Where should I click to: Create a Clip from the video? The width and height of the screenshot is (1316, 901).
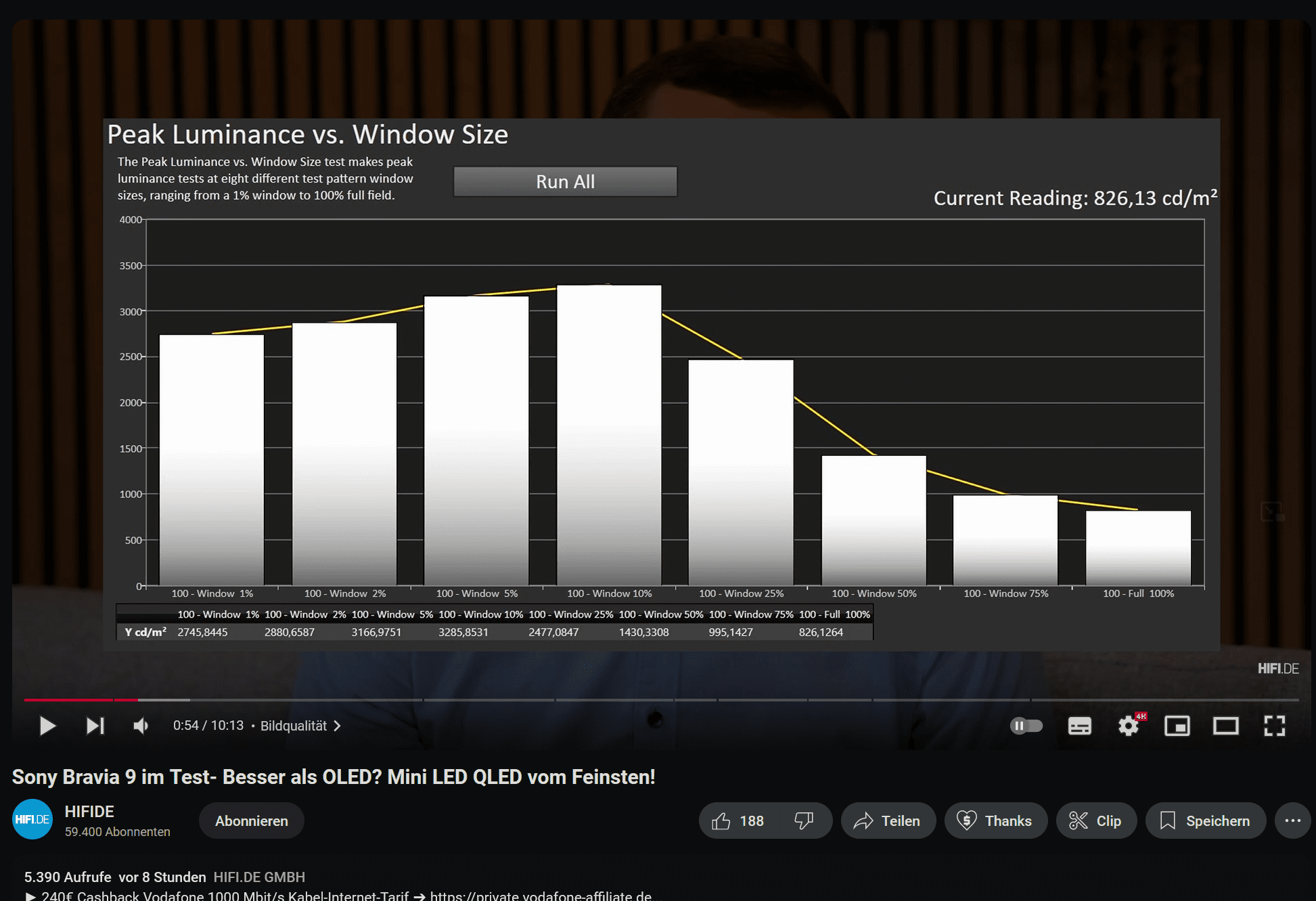click(x=1096, y=821)
